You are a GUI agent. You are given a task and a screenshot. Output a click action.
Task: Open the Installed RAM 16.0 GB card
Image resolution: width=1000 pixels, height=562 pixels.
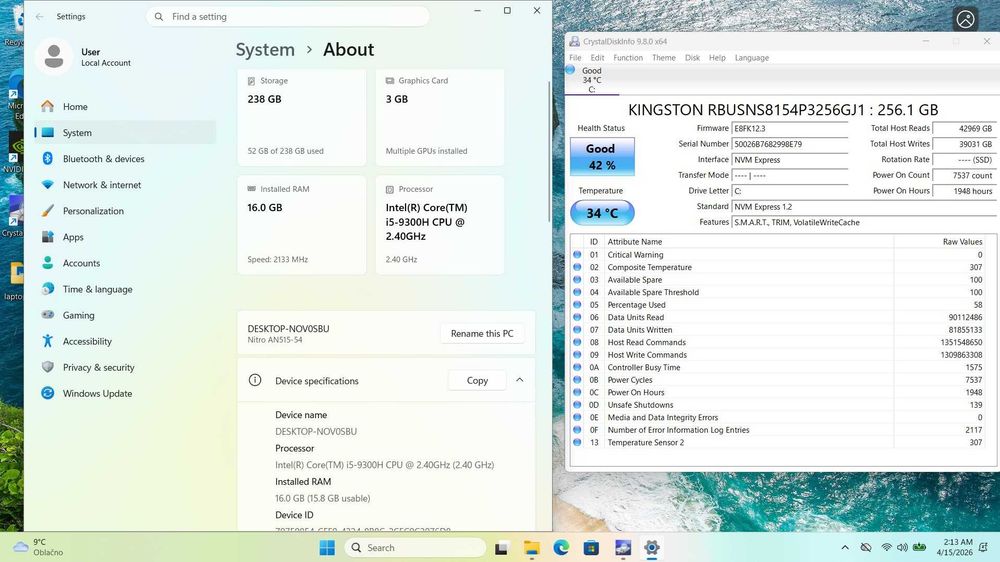[x=302, y=225]
